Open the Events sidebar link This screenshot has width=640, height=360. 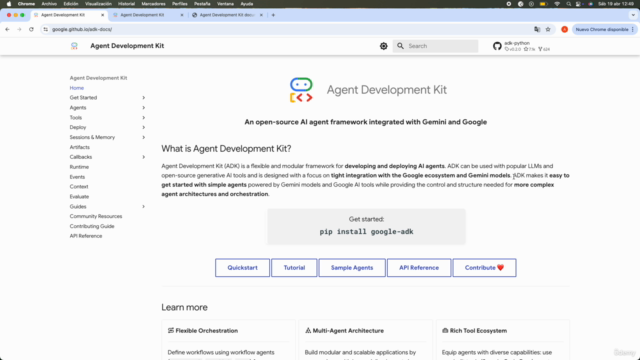[77, 177]
